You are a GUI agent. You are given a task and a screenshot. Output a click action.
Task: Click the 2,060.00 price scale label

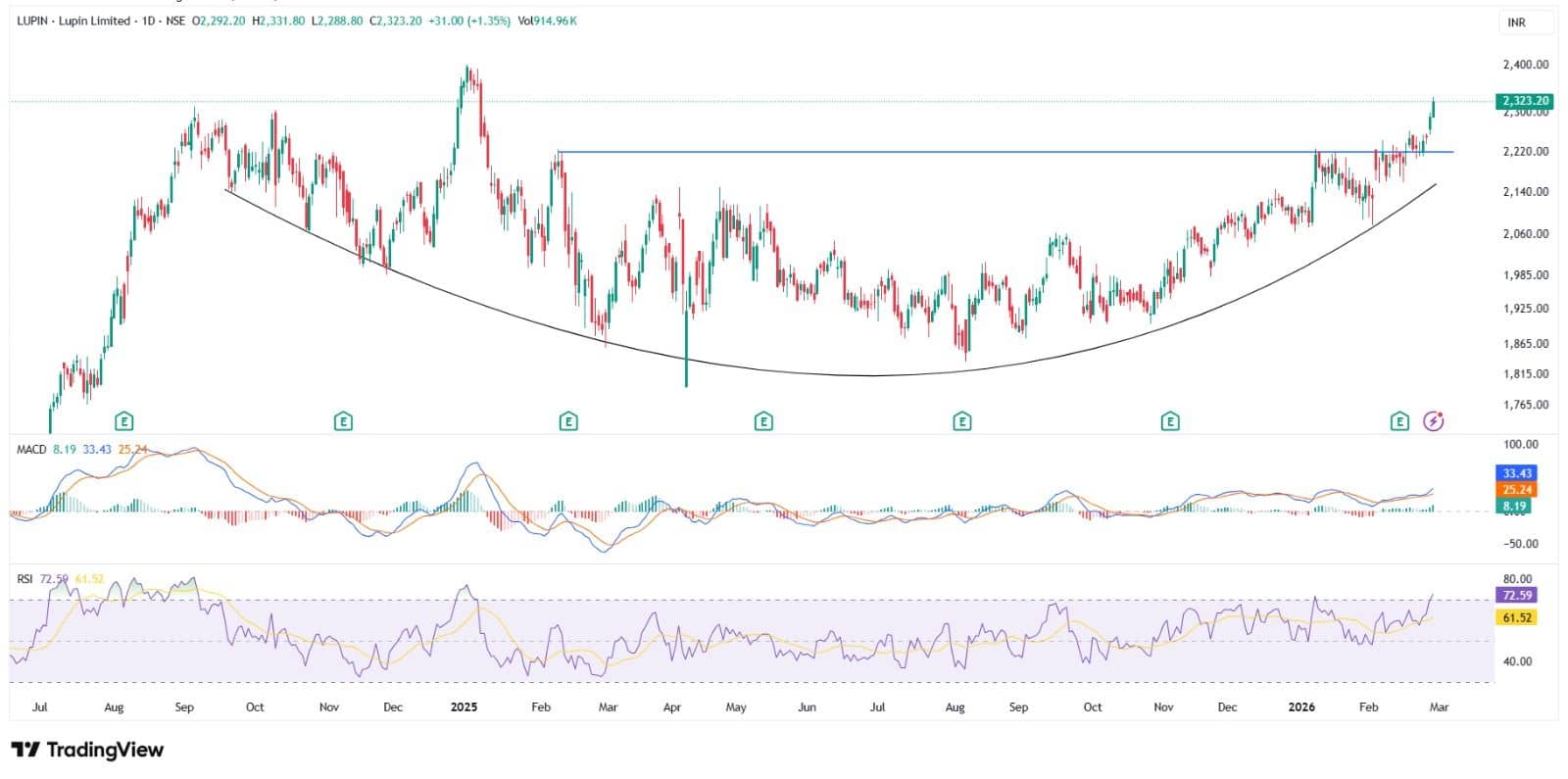pos(1525,234)
